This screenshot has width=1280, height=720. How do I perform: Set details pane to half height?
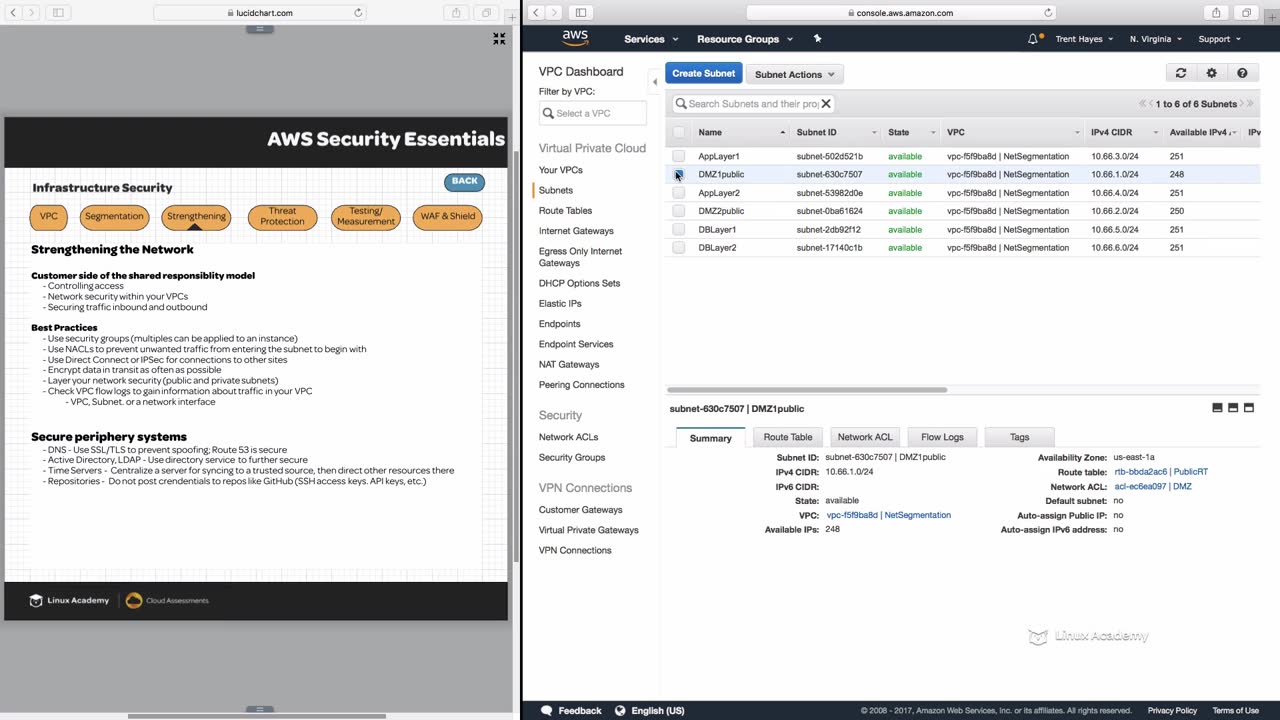1233,408
